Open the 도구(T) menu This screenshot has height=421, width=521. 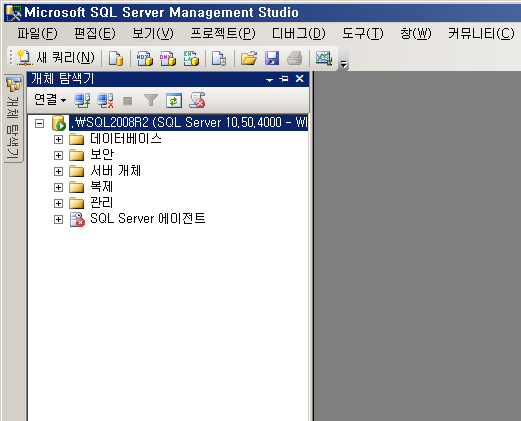(363, 33)
